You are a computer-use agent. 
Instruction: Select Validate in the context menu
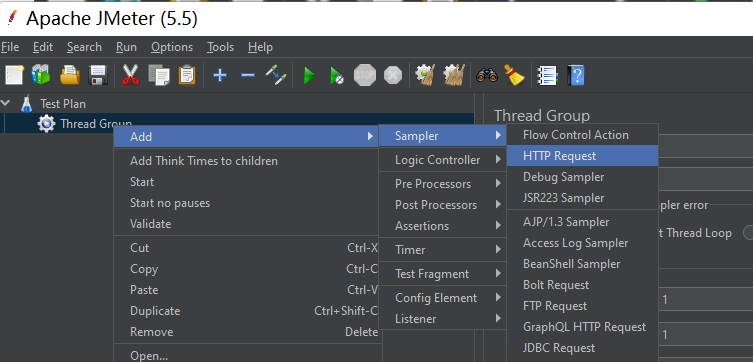pyautogui.click(x=150, y=224)
